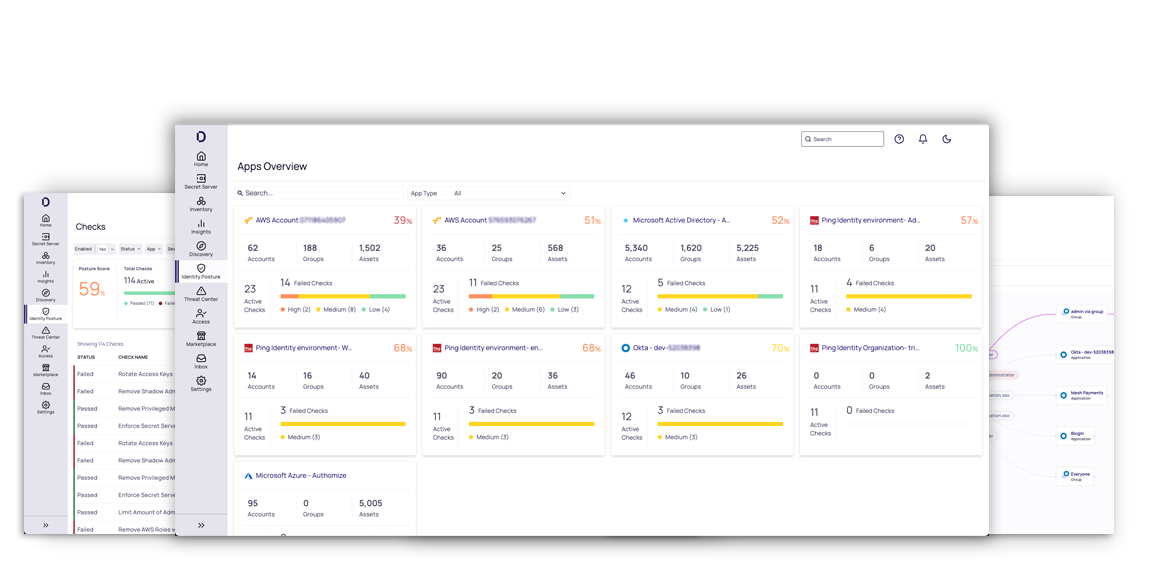Click the STATUS column header in Checks
Screen dimensions: 1149x573
[86, 357]
